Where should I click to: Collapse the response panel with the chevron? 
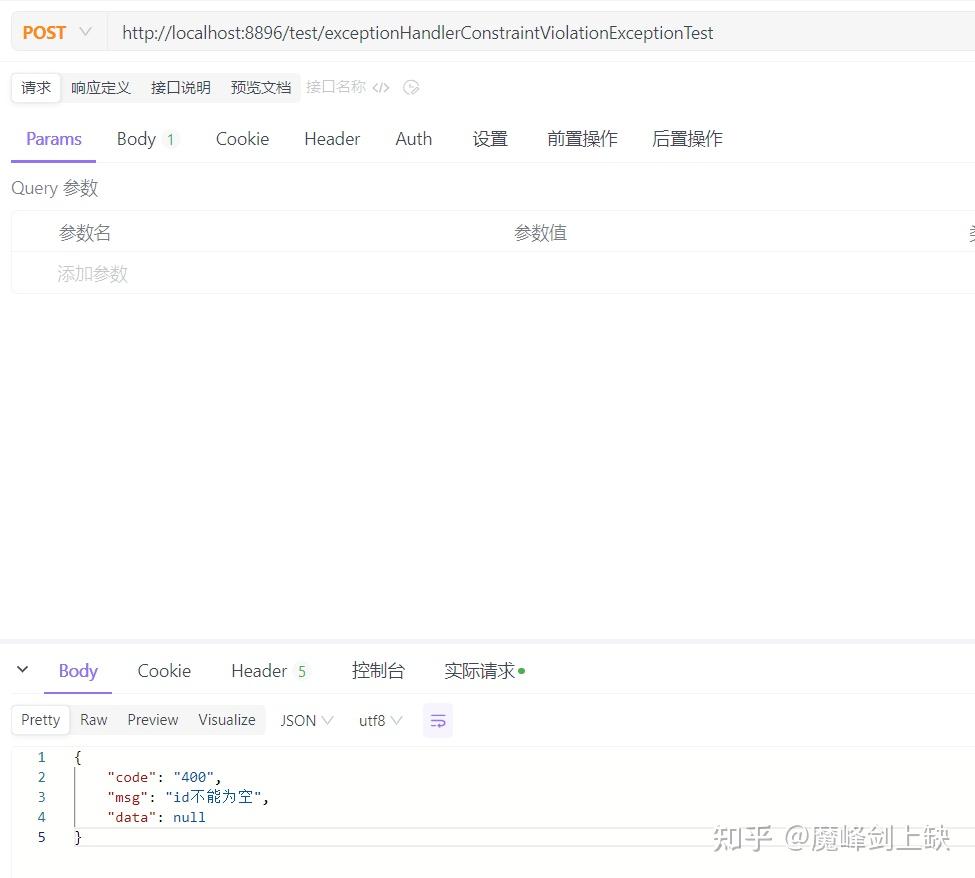tap(22, 670)
